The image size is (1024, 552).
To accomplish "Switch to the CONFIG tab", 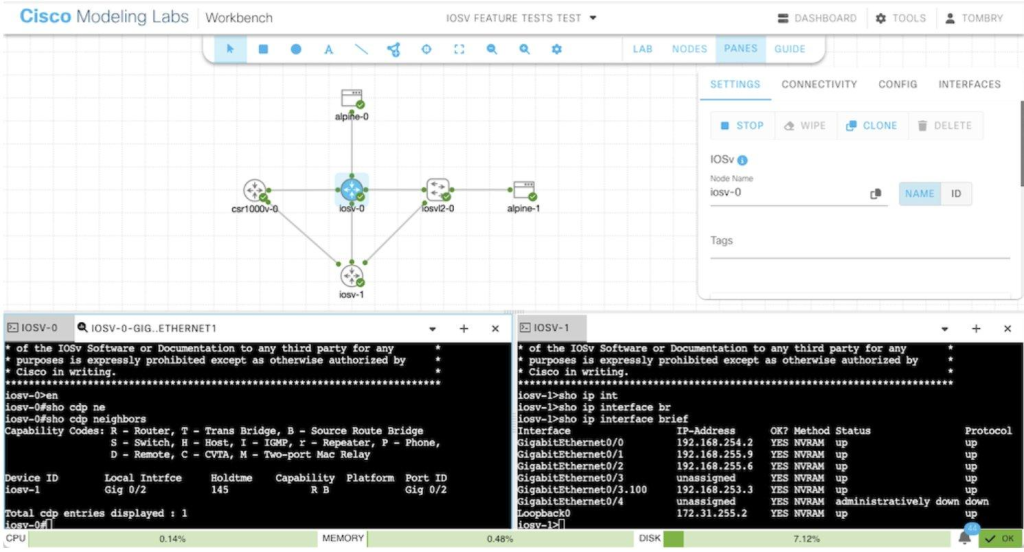I will [897, 84].
